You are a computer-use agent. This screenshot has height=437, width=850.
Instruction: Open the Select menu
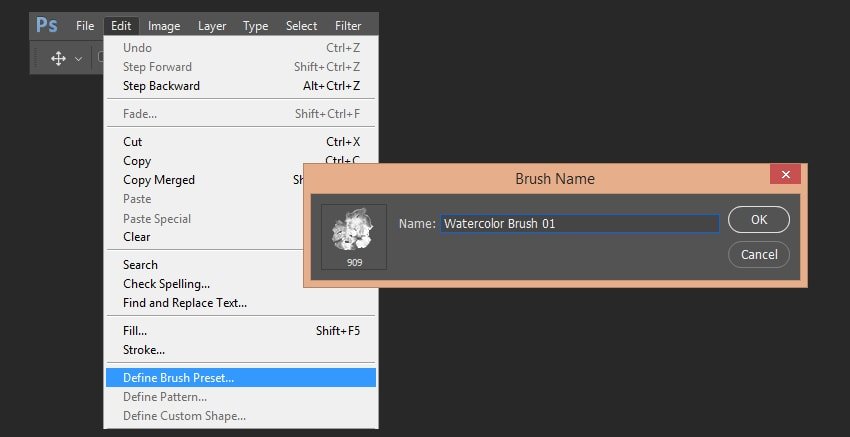pos(301,26)
